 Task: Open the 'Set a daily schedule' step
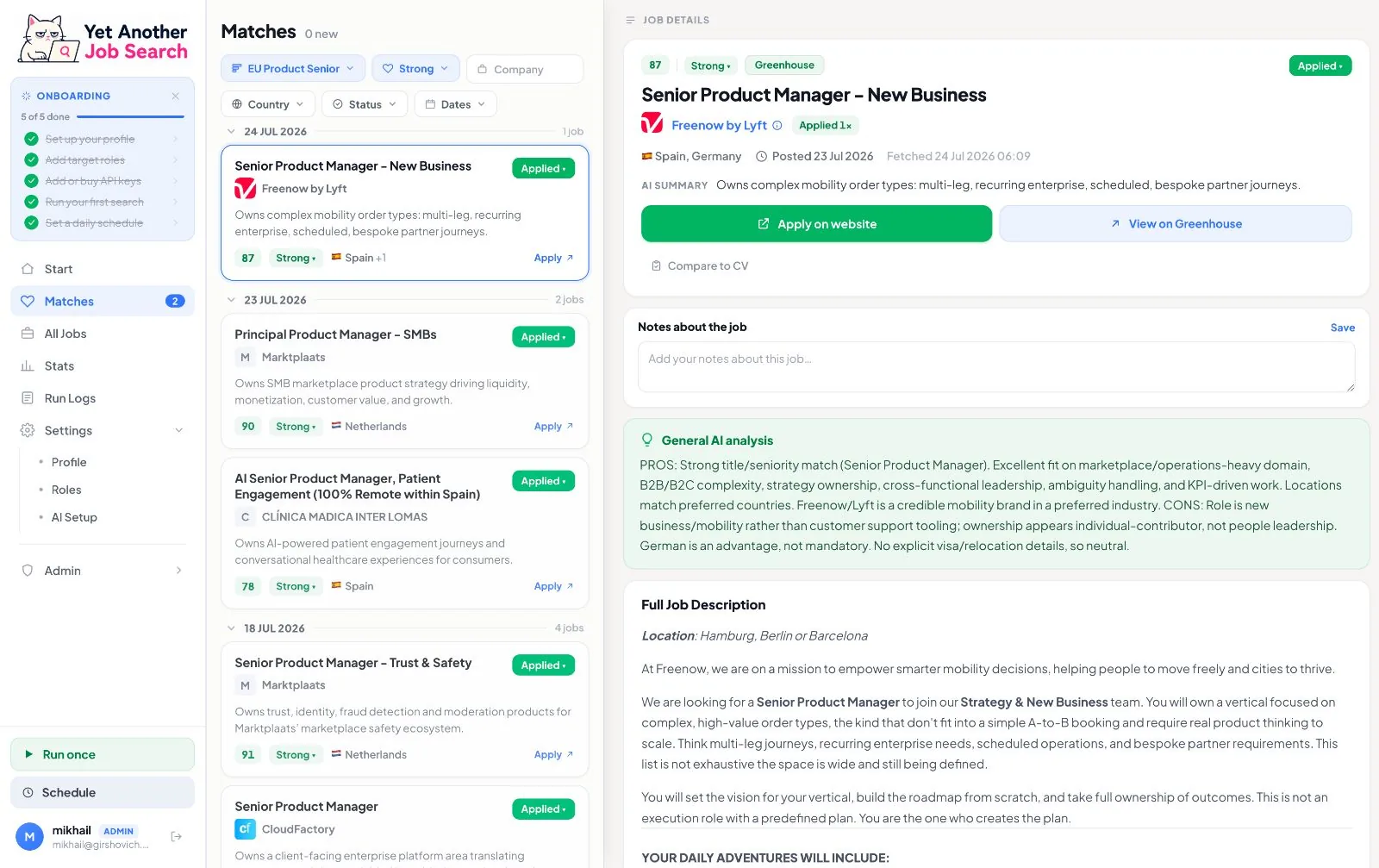click(102, 222)
